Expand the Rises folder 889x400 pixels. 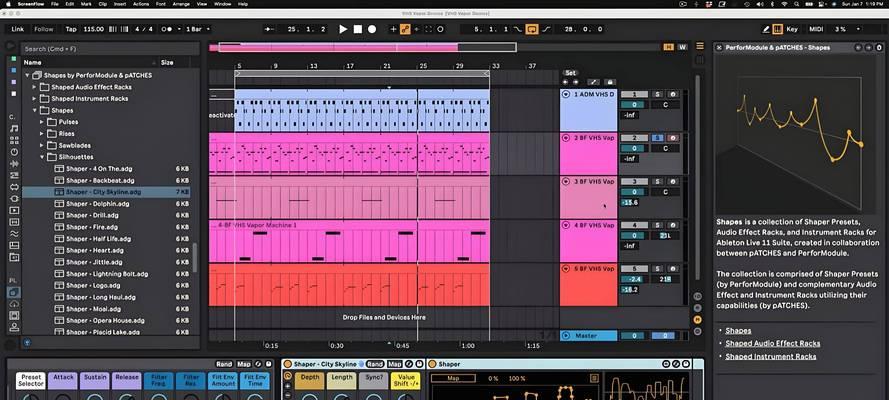[41, 134]
